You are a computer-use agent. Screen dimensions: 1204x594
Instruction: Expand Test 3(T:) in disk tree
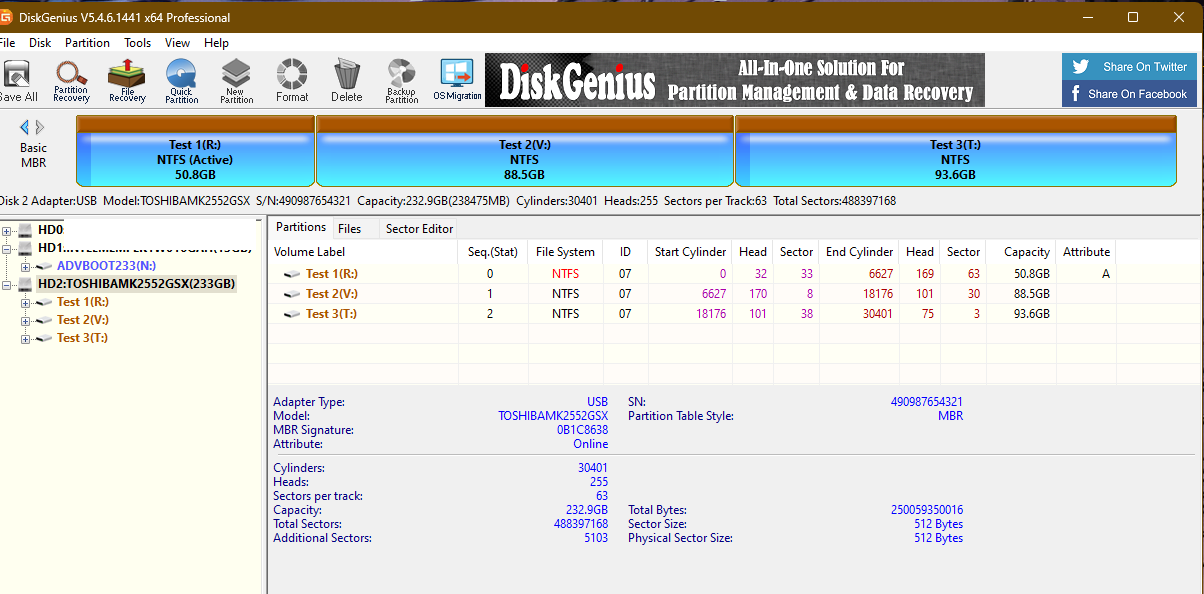point(25,338)
